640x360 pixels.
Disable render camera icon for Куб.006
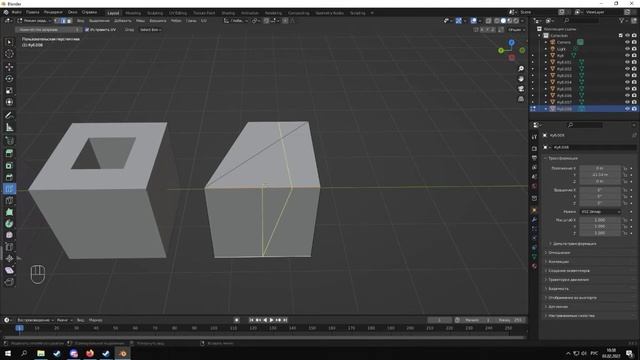pyautogui.click(x=634, y=96)
